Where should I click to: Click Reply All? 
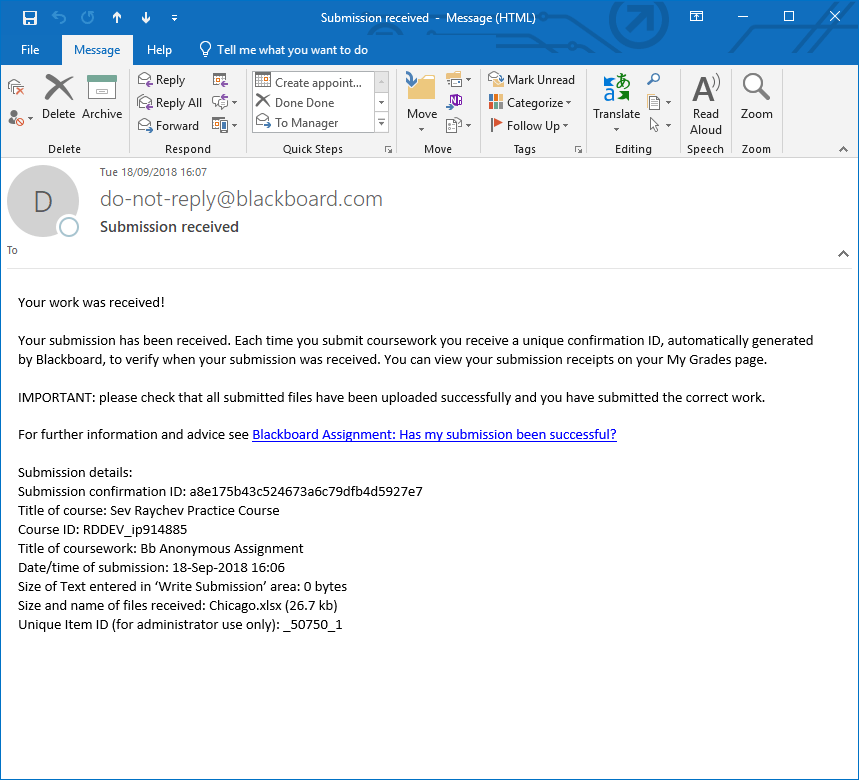point(170,103)
